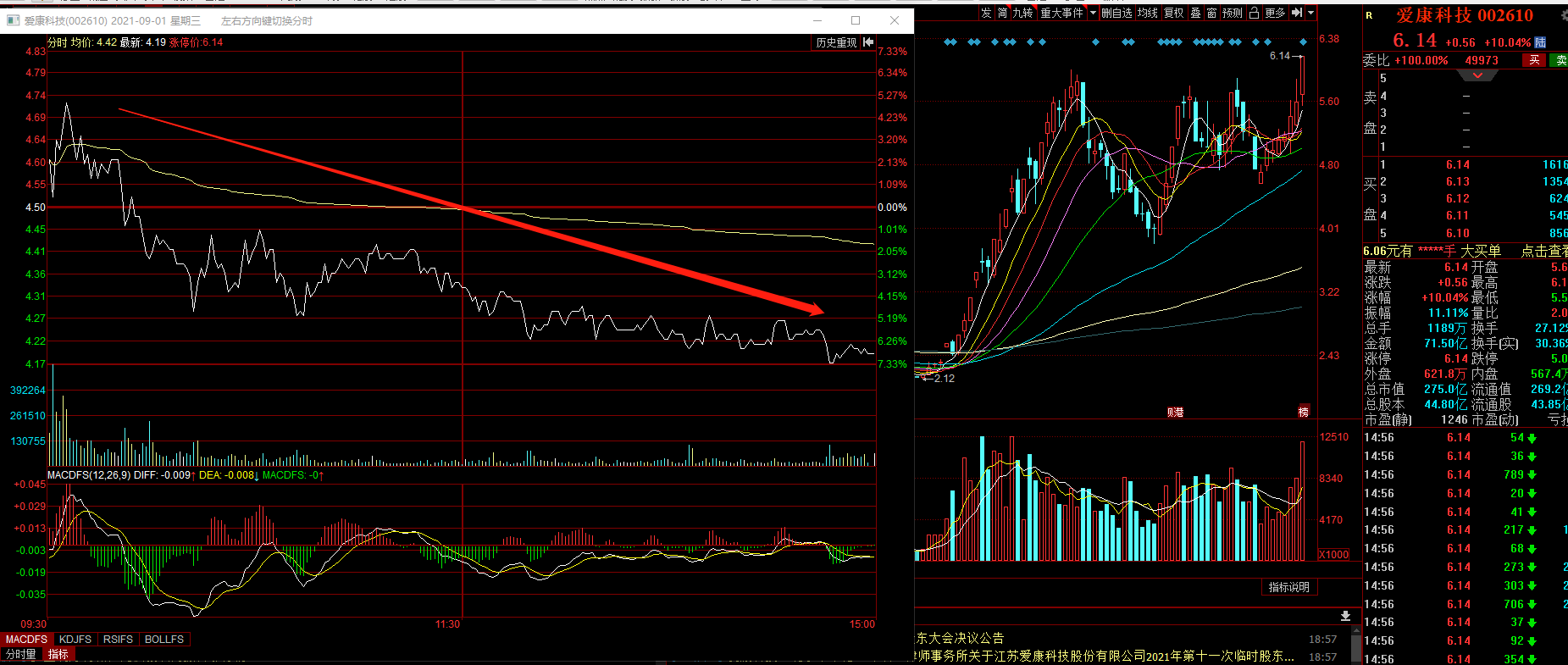Viewport: 1568px width, 665px height.
Task: Open the dropdown arrow at toolbar's right end
Action: pyautogui.click(x=1310, y=13)
